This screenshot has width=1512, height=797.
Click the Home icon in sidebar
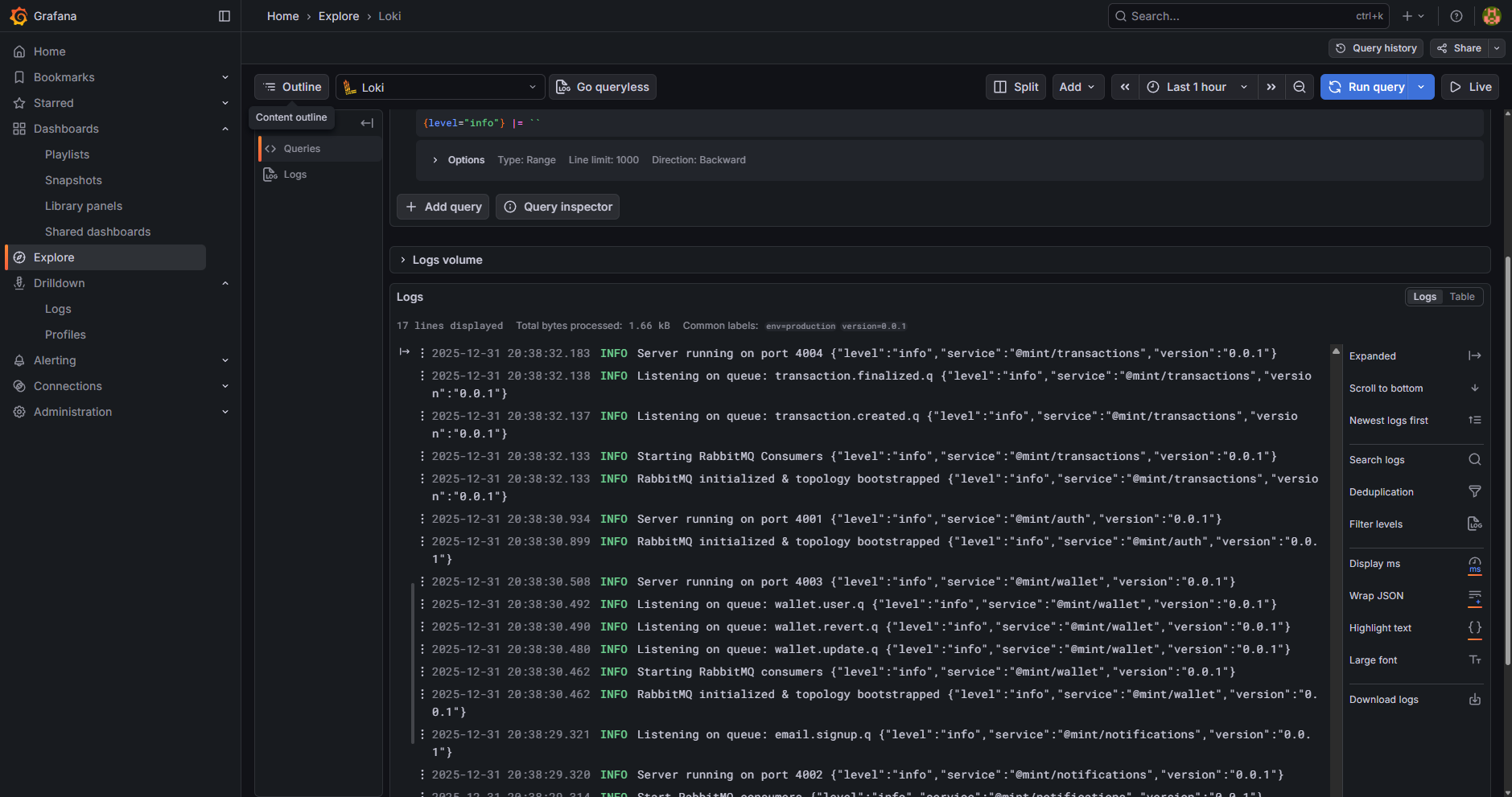click(19, 51)
